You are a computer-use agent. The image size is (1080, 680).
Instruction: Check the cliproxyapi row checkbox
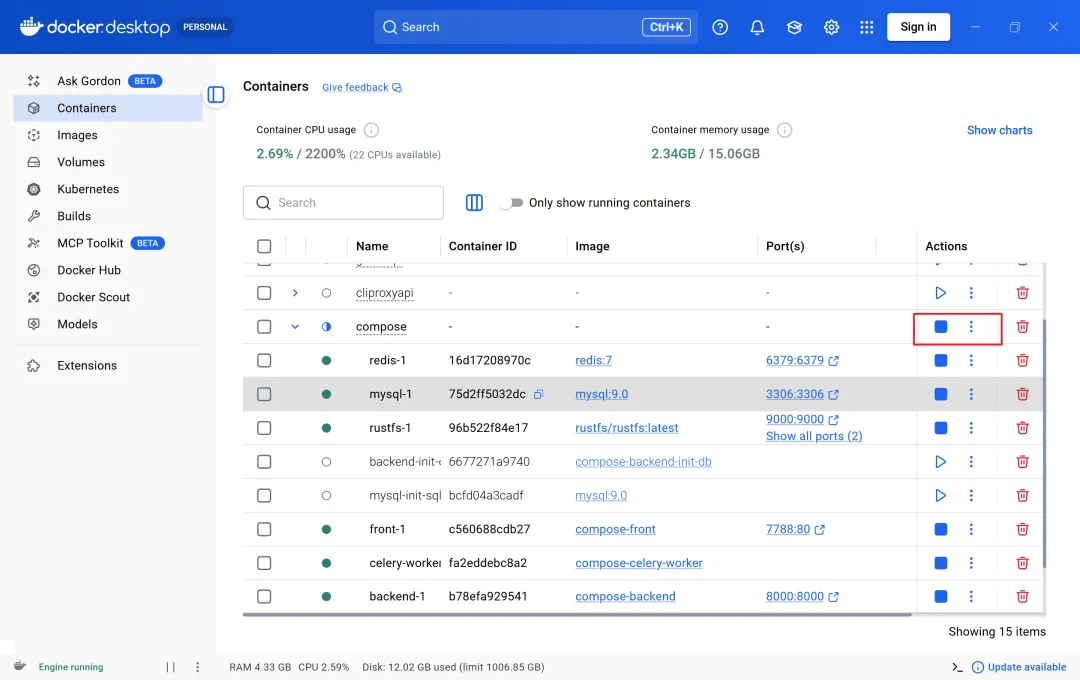264,293
